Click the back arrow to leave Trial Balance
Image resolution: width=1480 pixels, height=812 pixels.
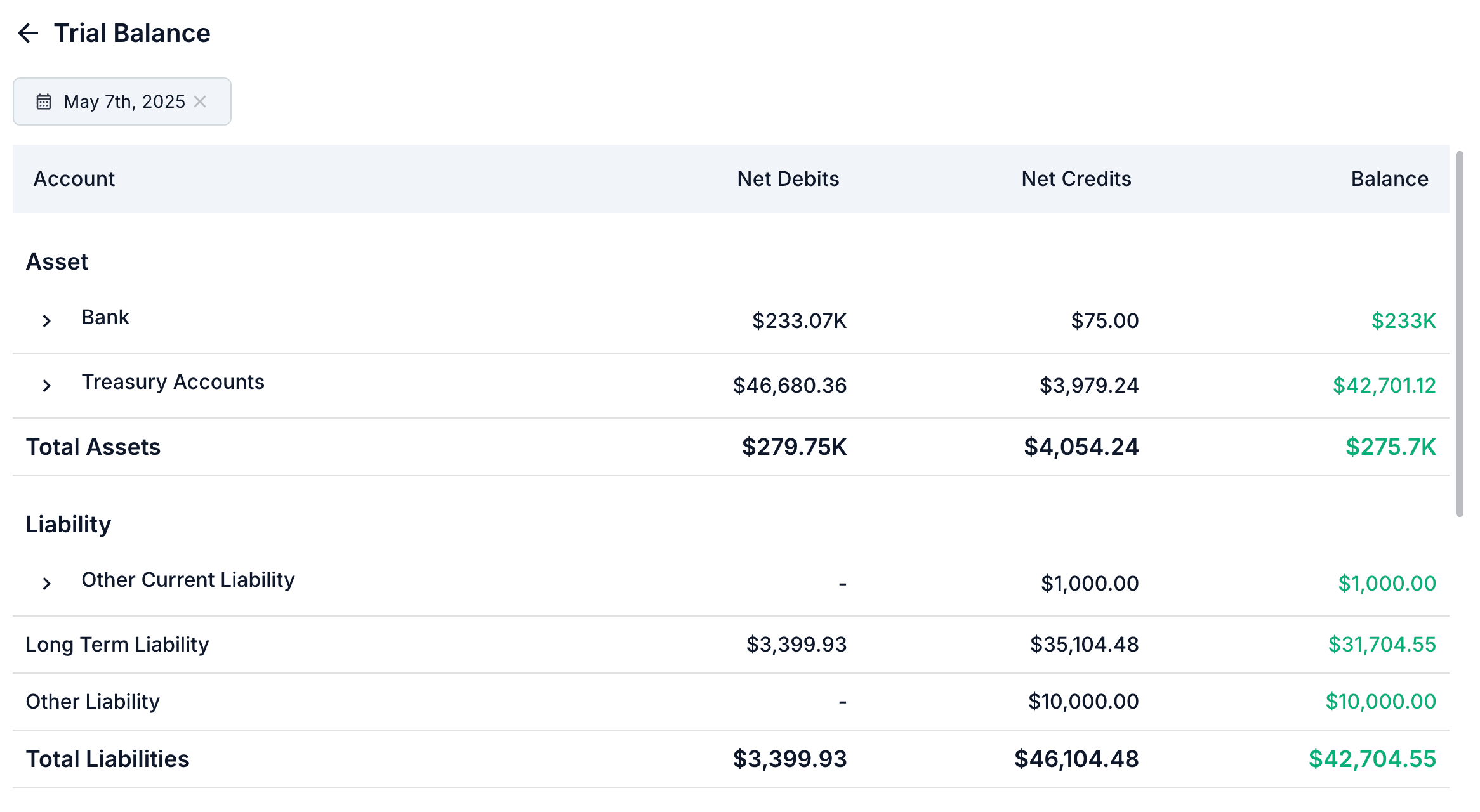point(29,33)
